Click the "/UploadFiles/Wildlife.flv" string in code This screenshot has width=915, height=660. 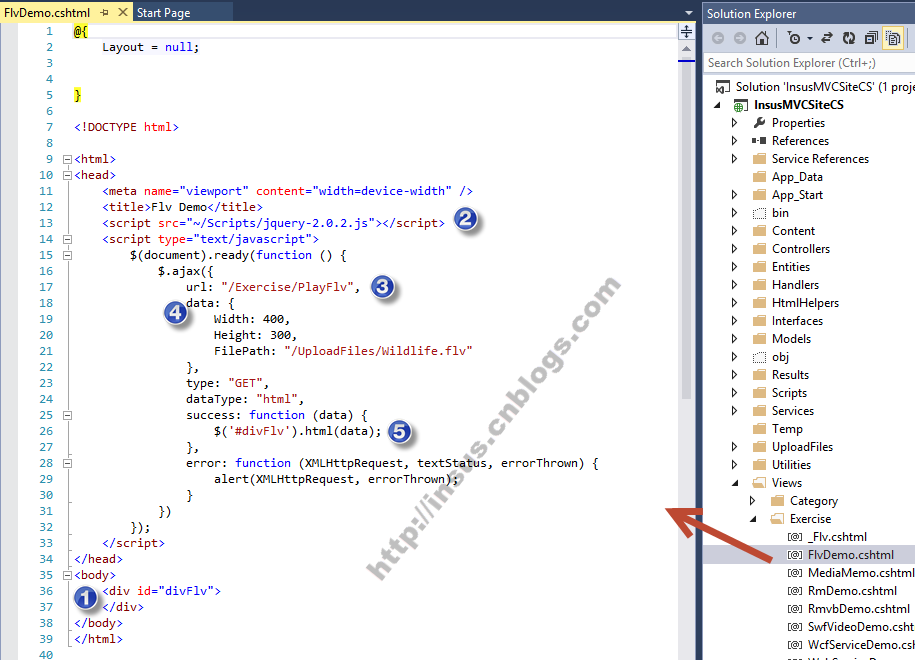378,351
